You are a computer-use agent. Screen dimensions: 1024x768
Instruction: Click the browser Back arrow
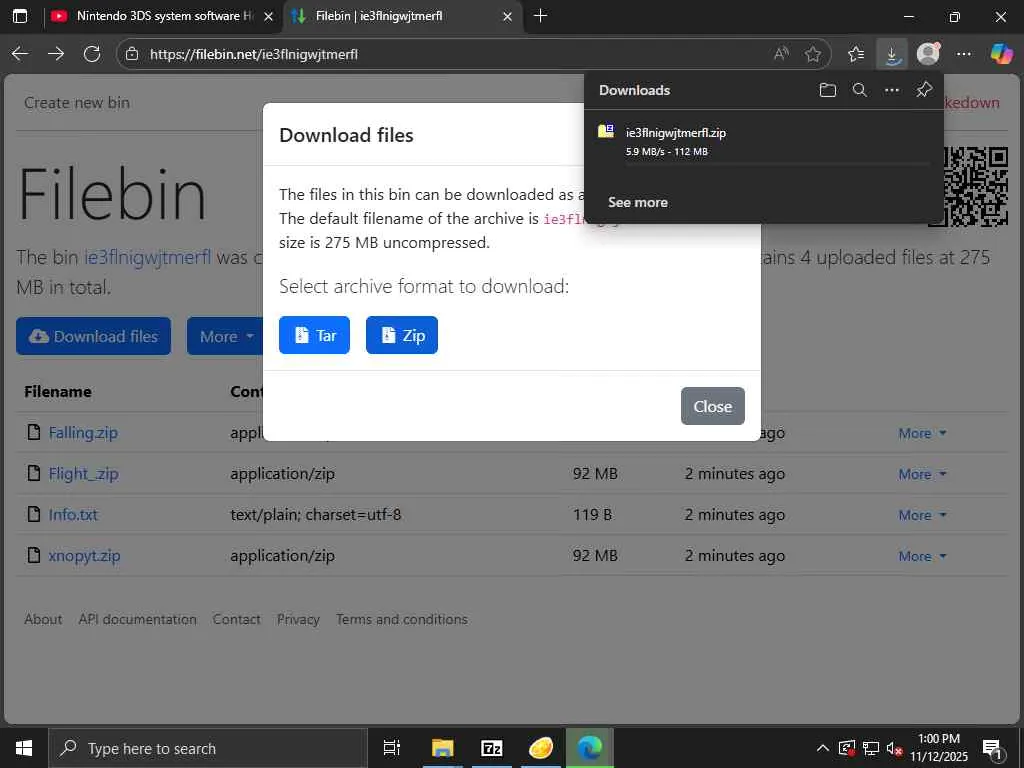pos(20,54)
